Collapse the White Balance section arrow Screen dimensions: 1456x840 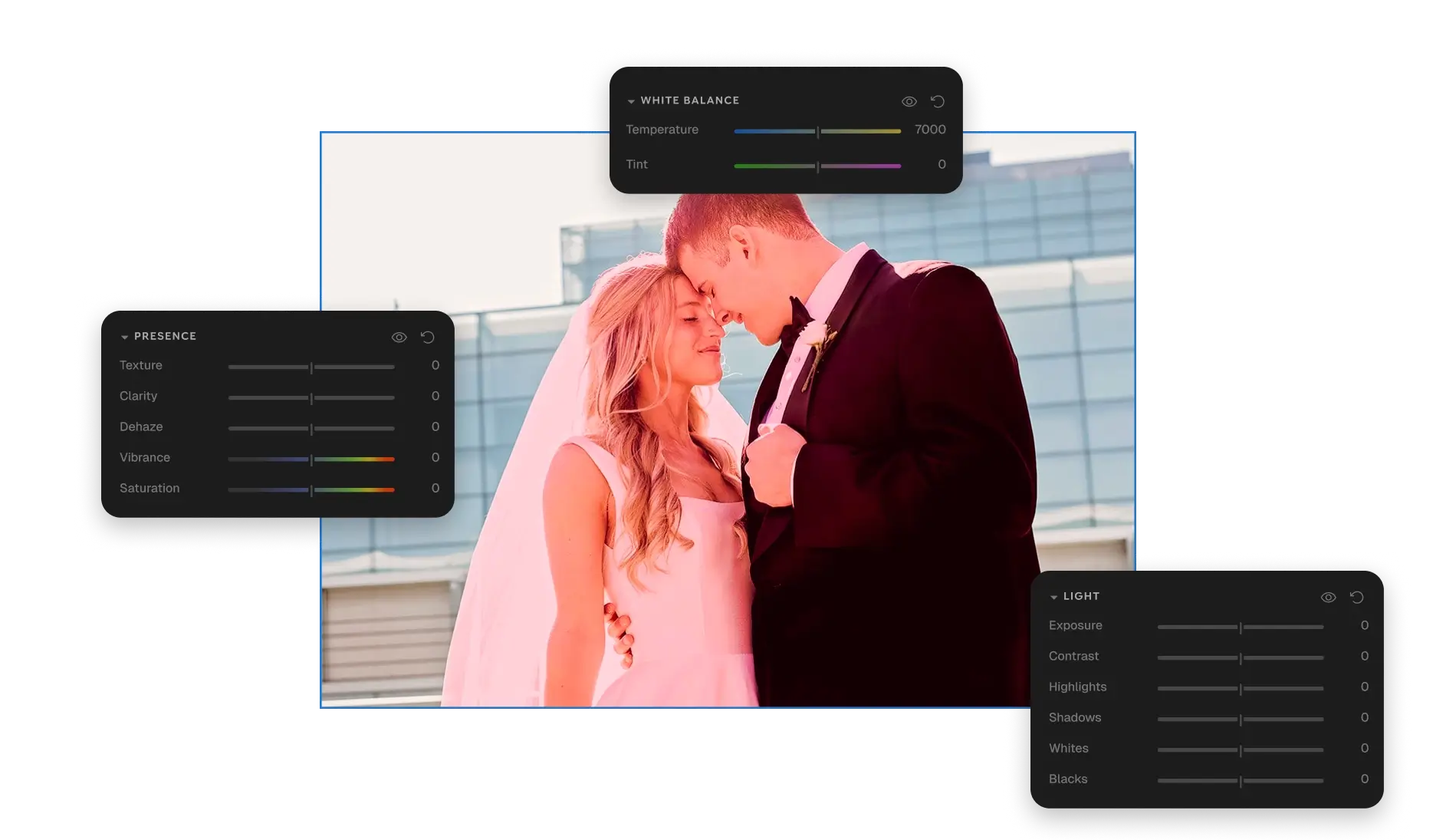click(x=631, y=101)
